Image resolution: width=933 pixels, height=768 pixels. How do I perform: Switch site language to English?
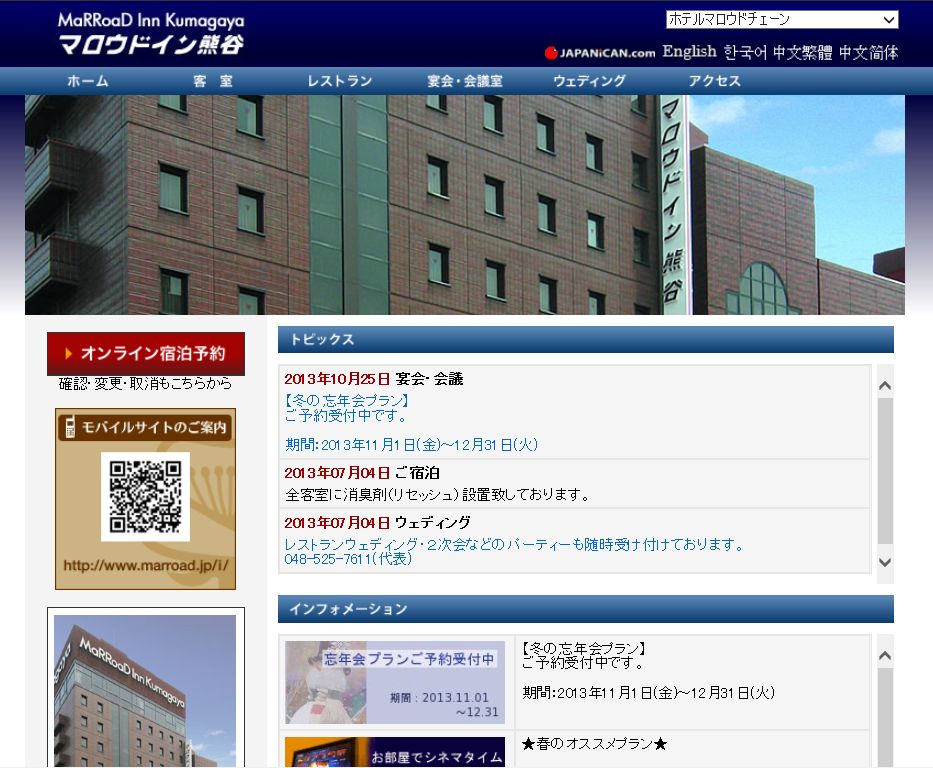point(690,52)
